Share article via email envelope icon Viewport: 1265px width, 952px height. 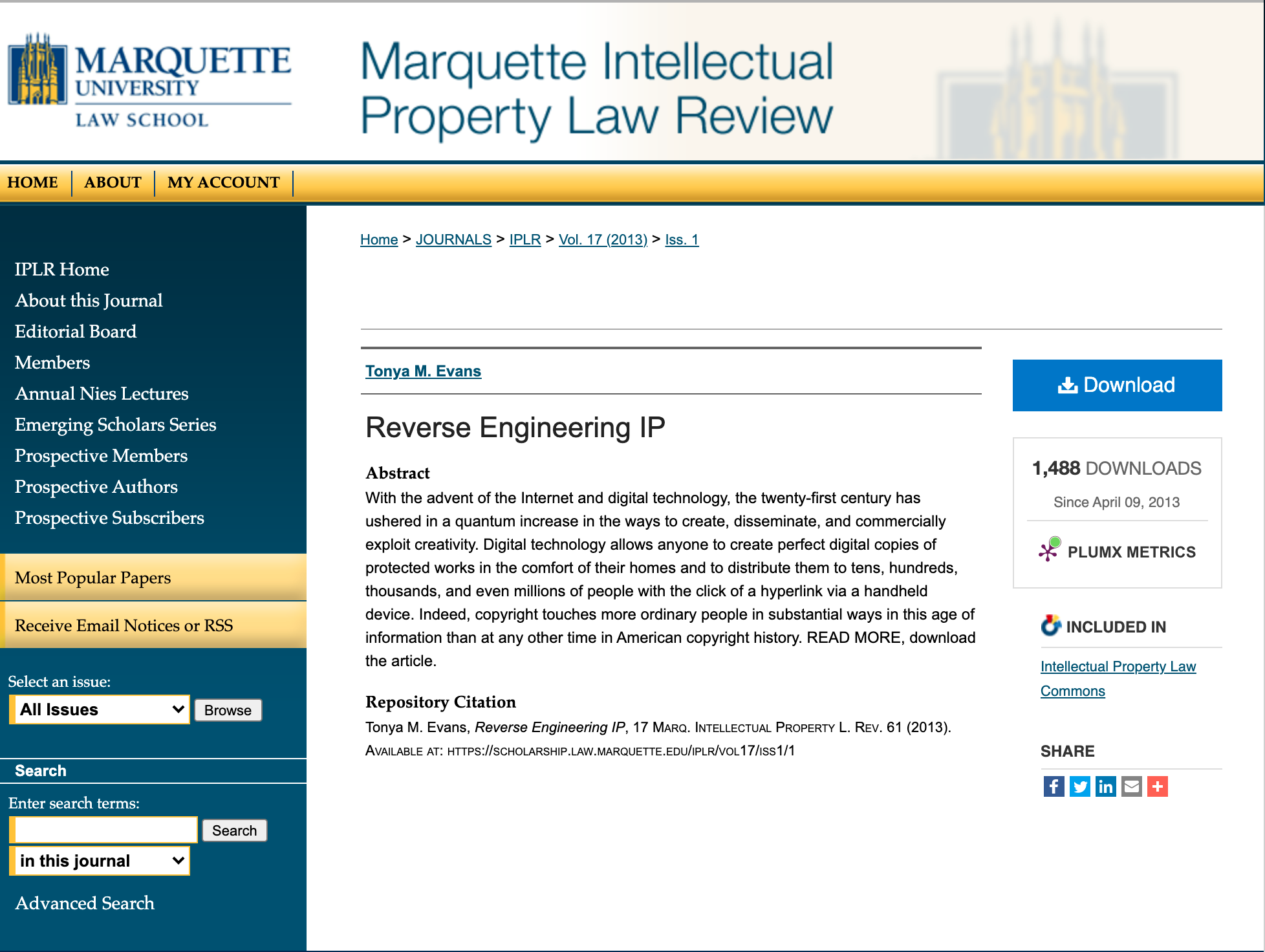pyautogui.click(x=1131, y=786)
